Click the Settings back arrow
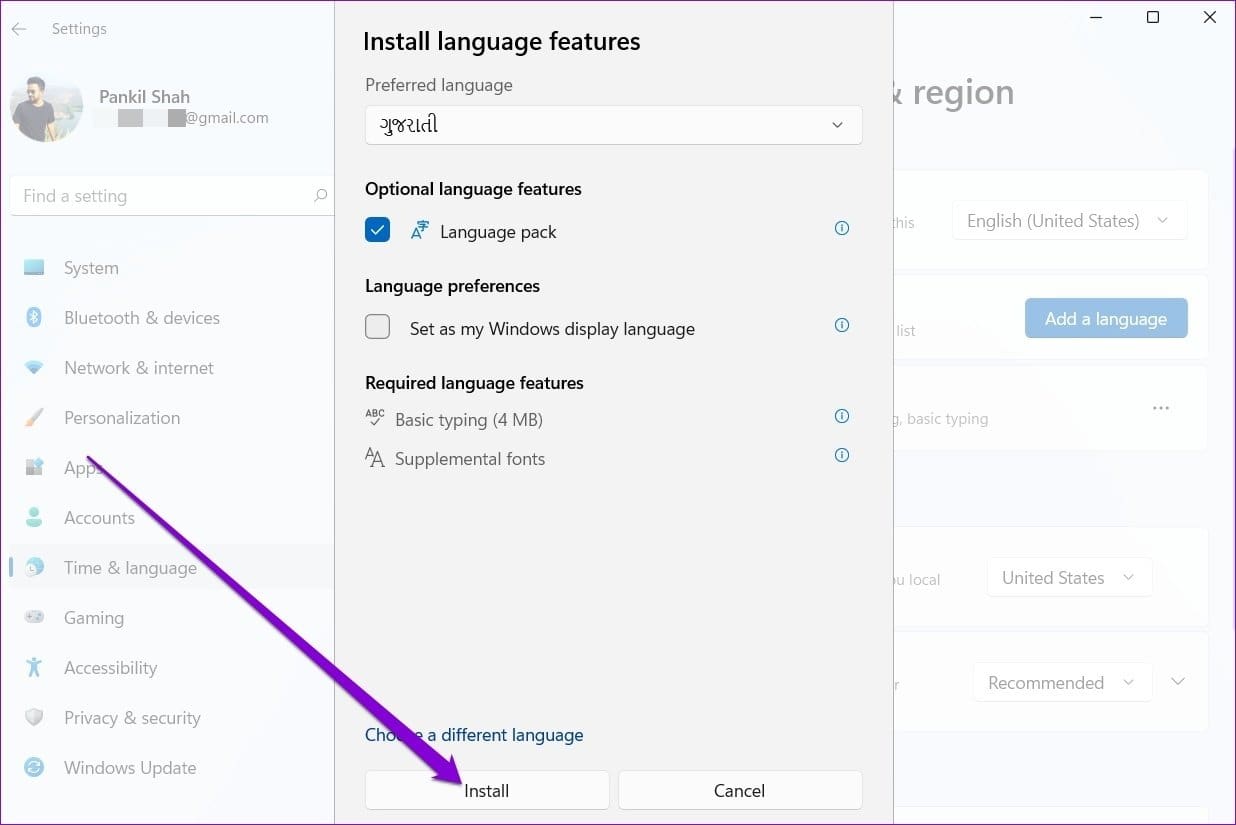 (19, 29)
